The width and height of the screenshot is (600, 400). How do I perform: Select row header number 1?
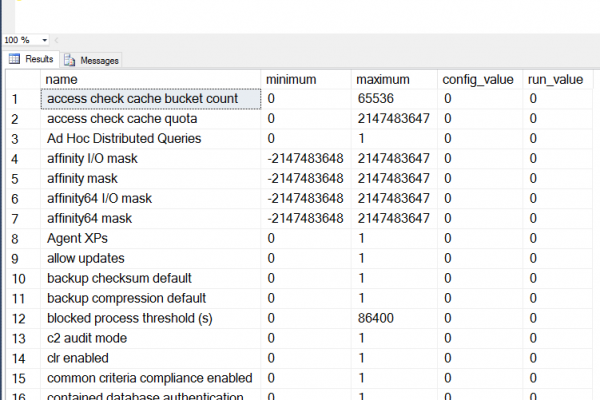(x=23, y=99)
